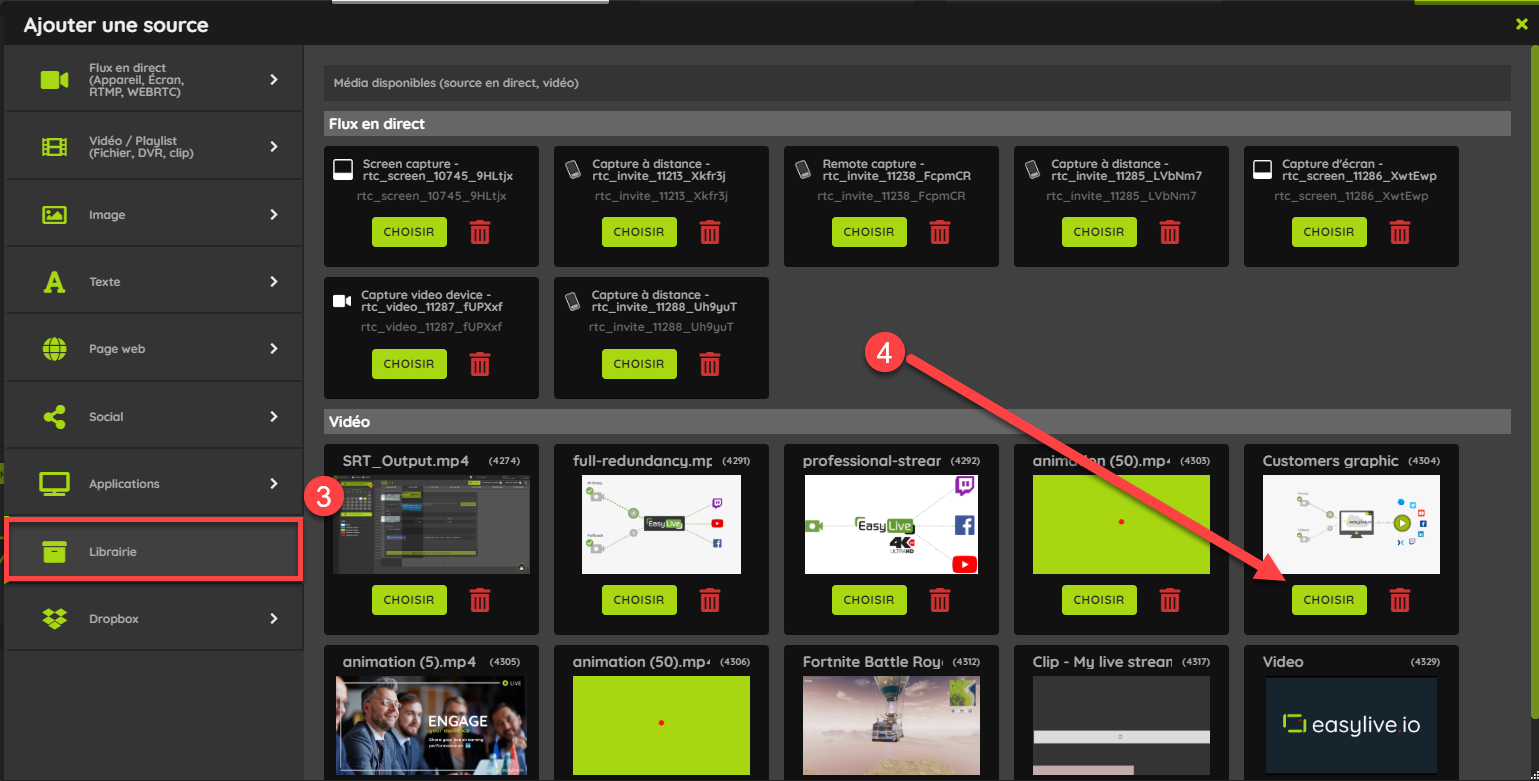Click the camera icon of Capture video device

pyautogui.click(x=343, y=300)
